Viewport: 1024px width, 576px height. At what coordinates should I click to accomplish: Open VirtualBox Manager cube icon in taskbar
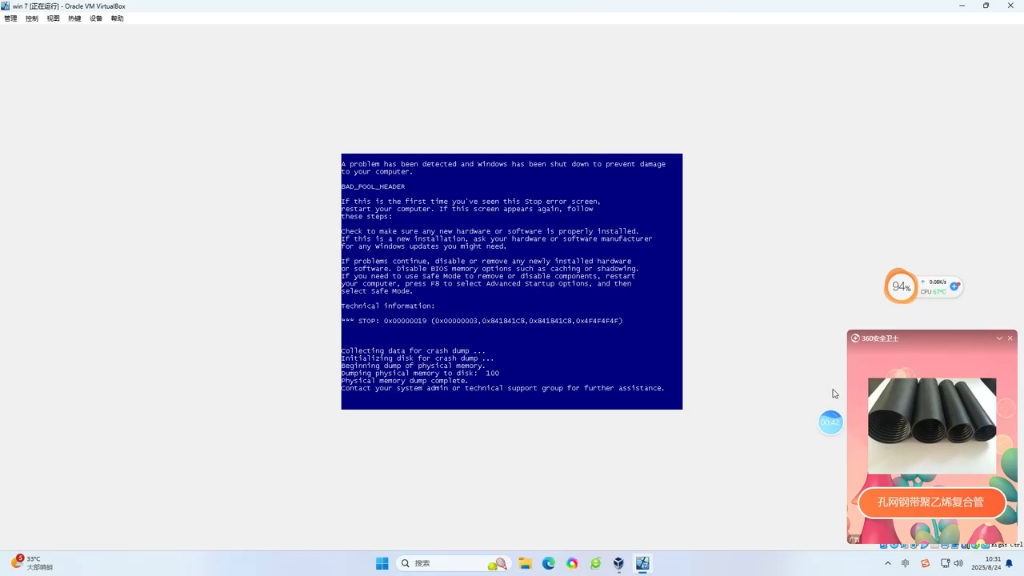pyautogui.click(x=618, y=563)
